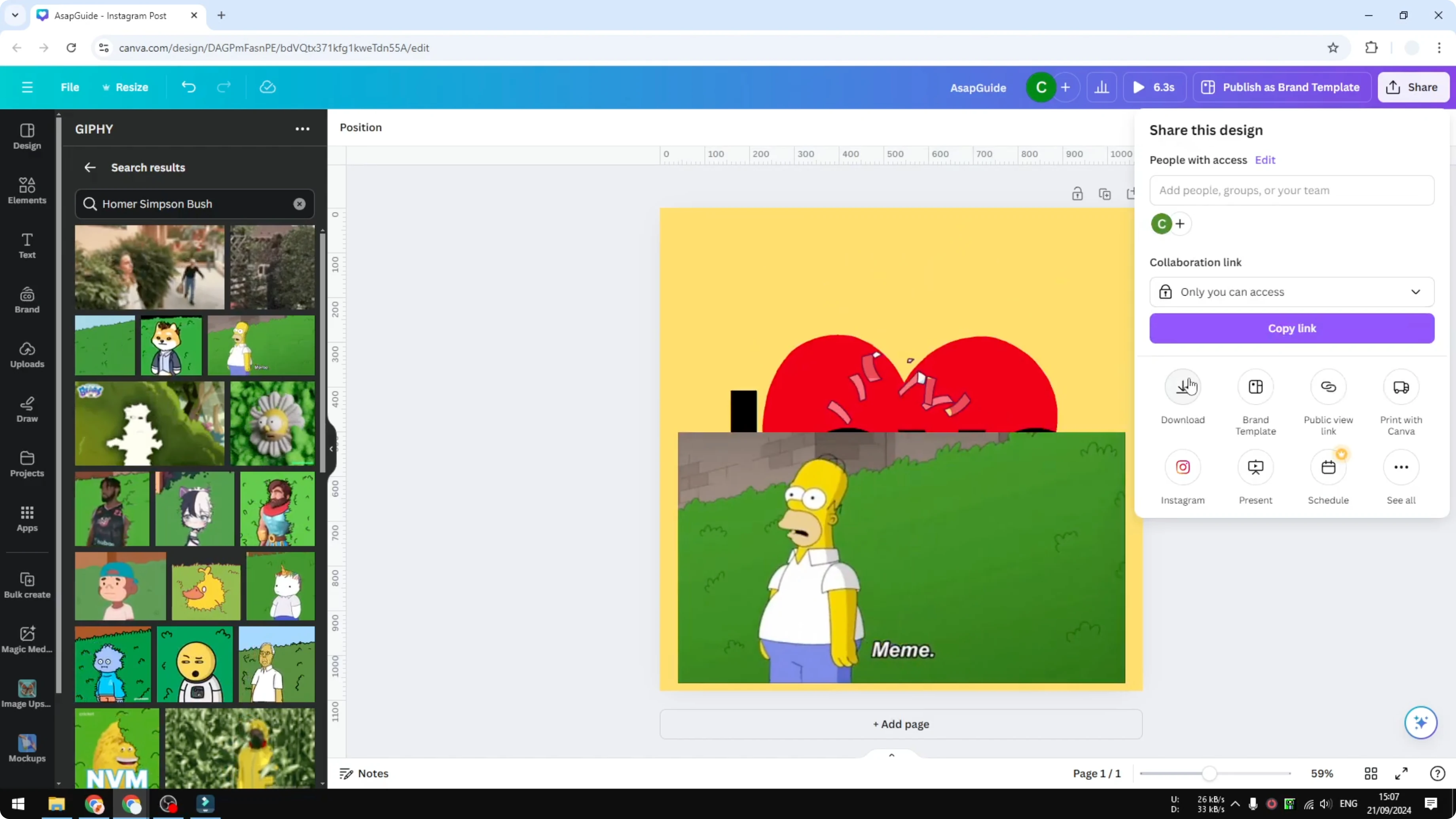Click the Add page button
This screenshot has height=819, width=1456.
901,724
